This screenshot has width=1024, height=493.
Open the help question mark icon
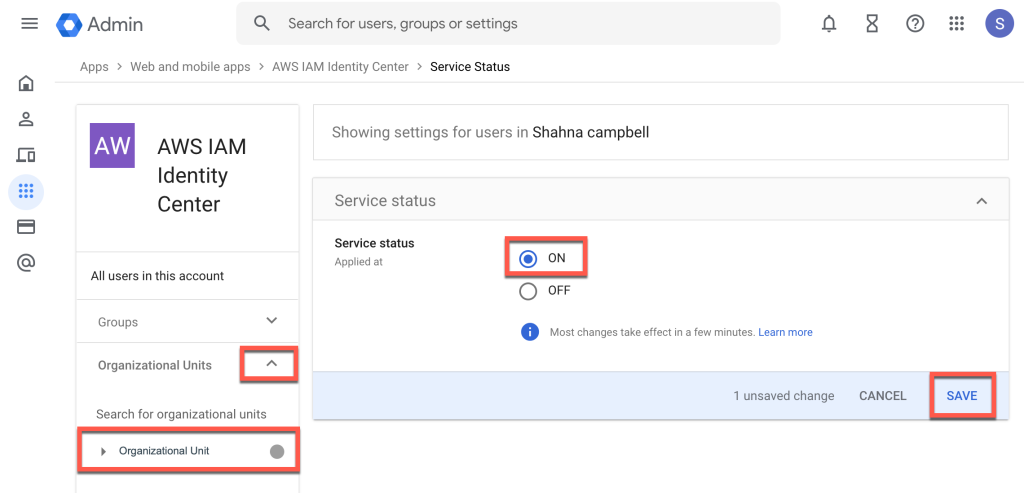point(915,24)
